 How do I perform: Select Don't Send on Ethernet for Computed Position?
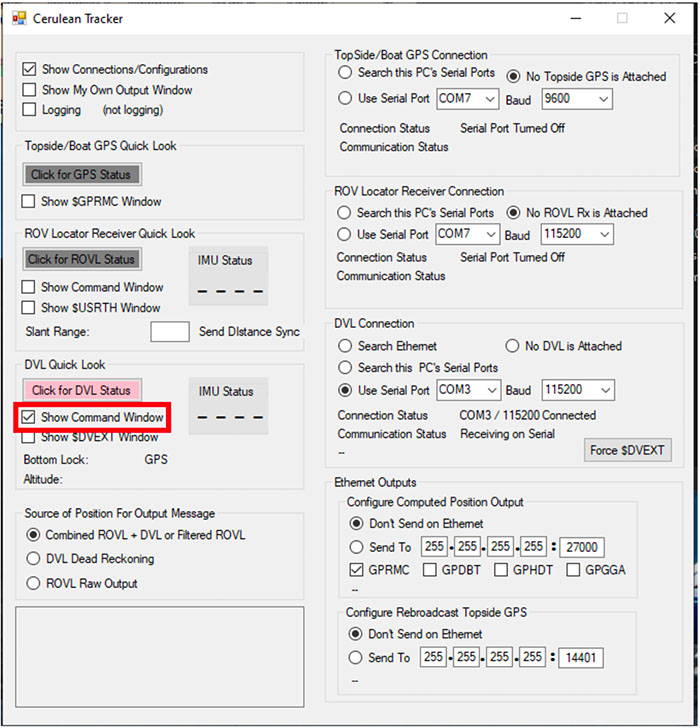(x=356, y=524)
